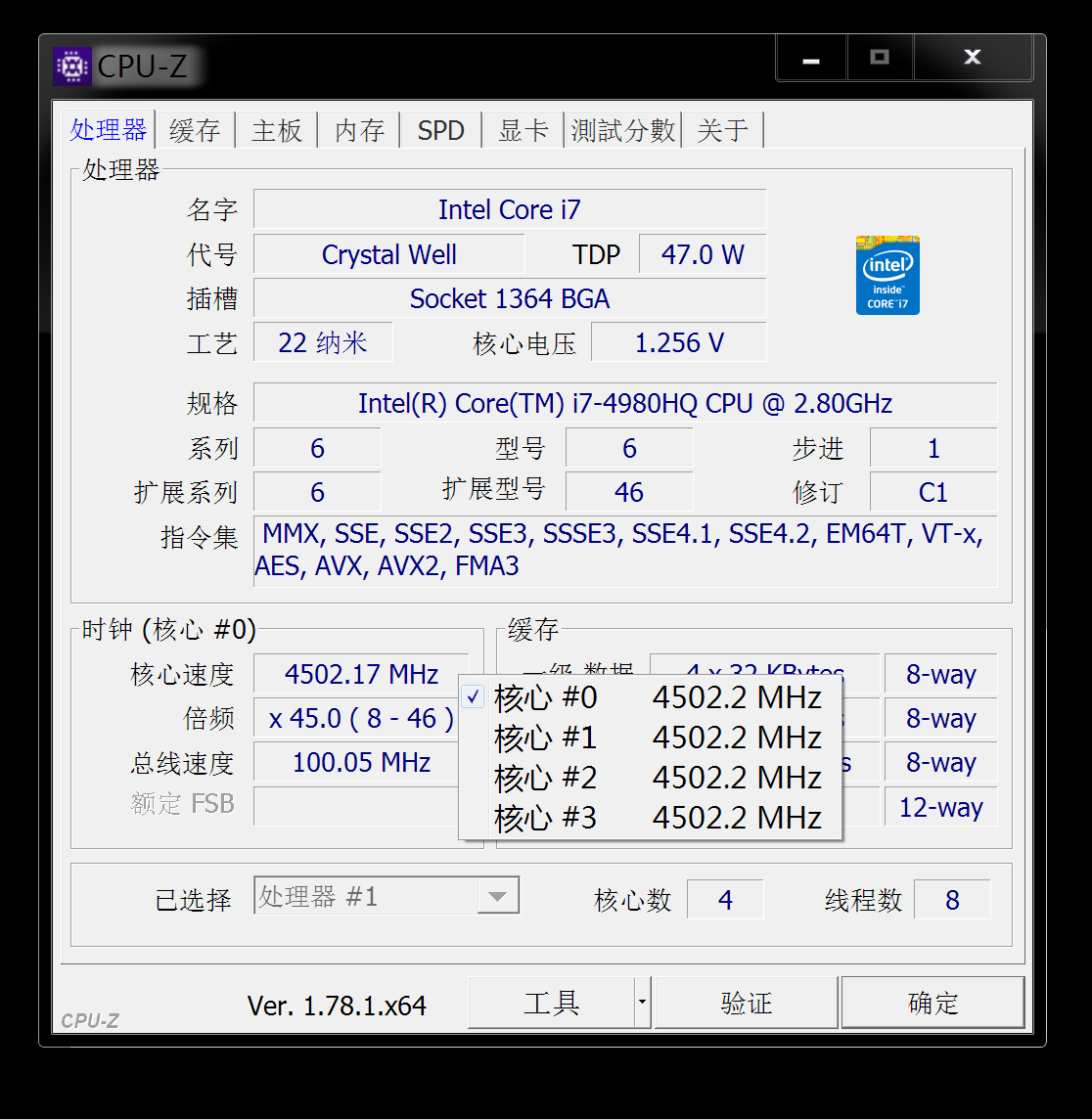The width and height of the screenshot is (1092, 1119).
Task: View the 显卡 tab
Action: 523,129
